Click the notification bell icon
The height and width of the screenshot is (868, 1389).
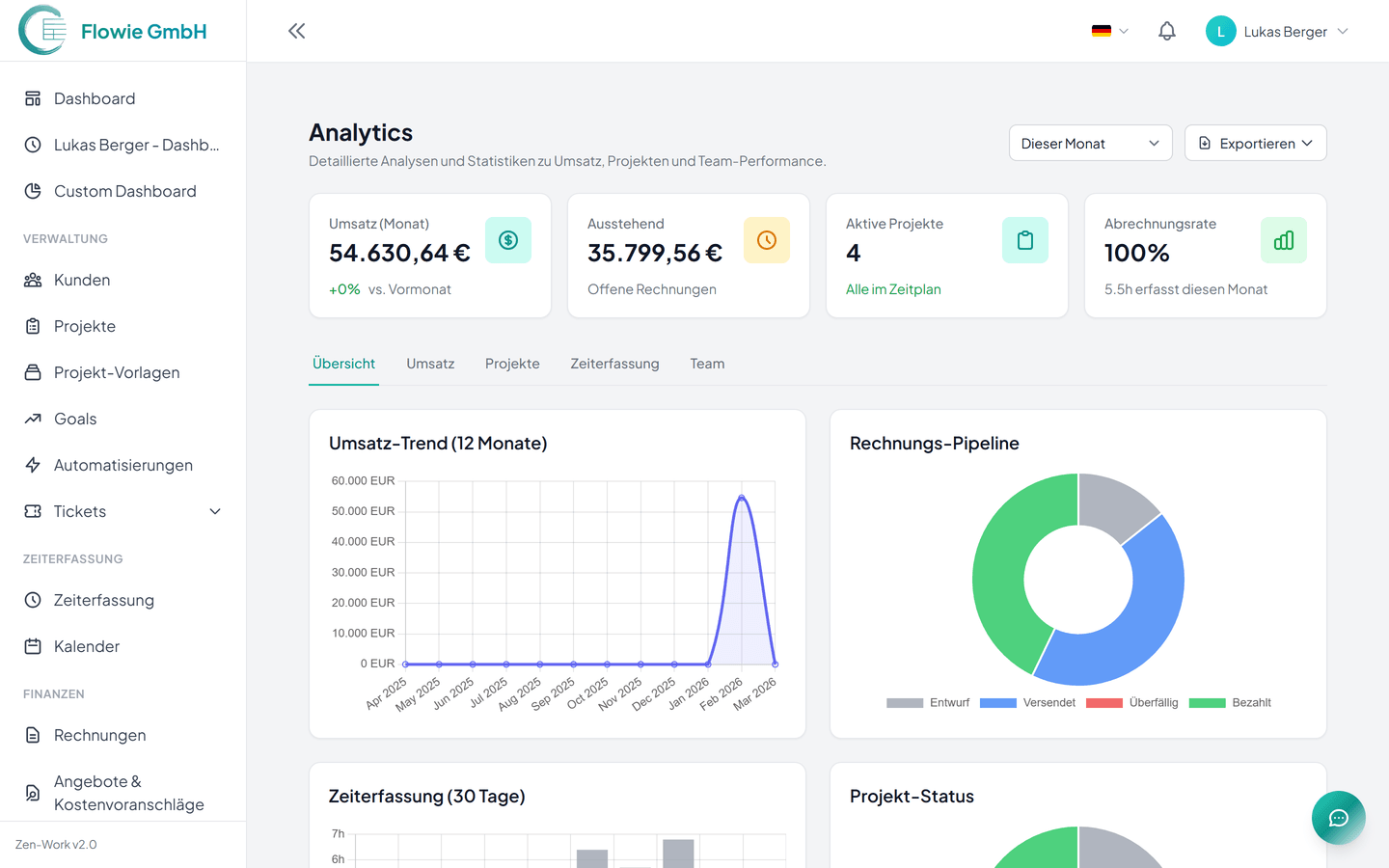click(x=1166, y=30)
